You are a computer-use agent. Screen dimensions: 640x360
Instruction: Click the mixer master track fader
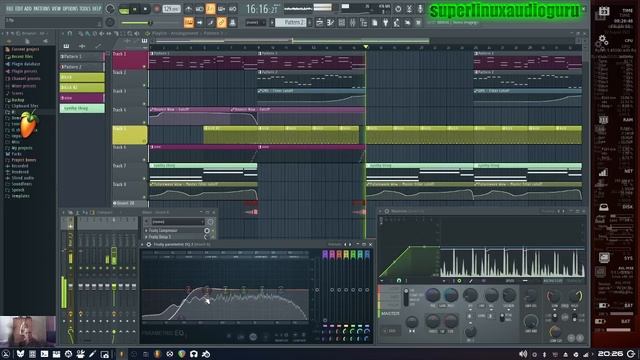[x=70, y=287]
